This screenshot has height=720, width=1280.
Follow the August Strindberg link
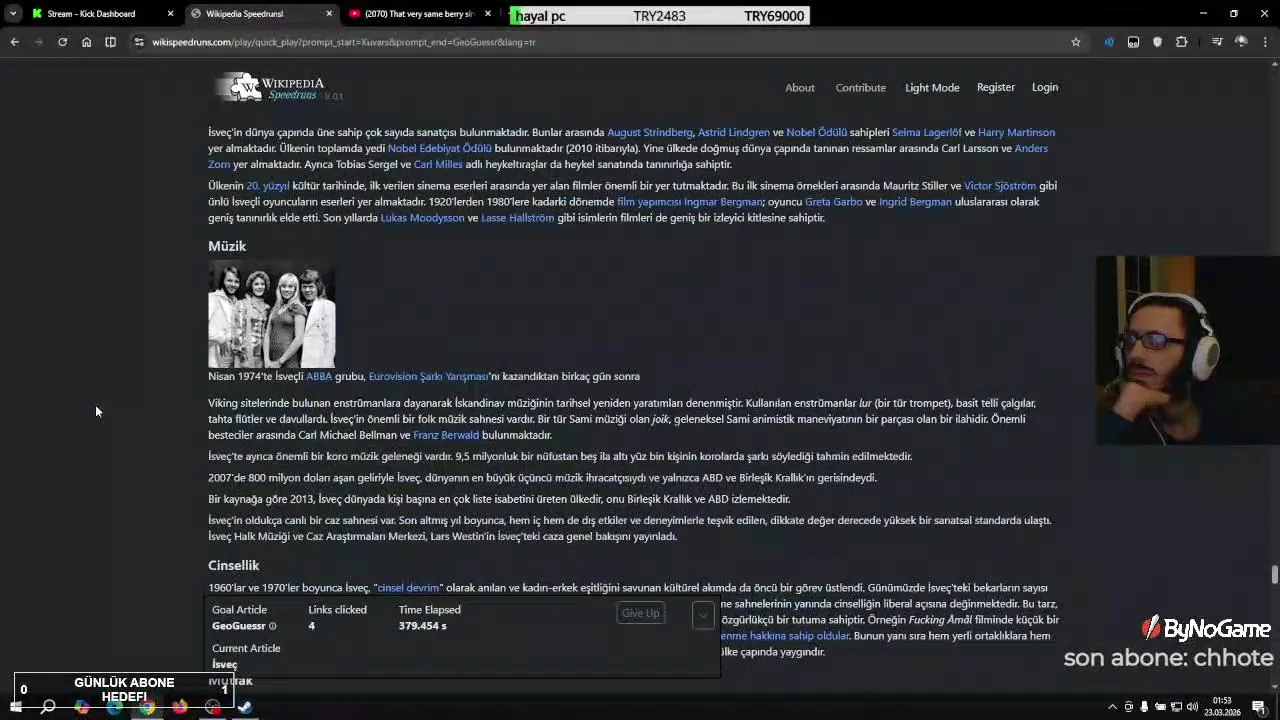[650, 132]
